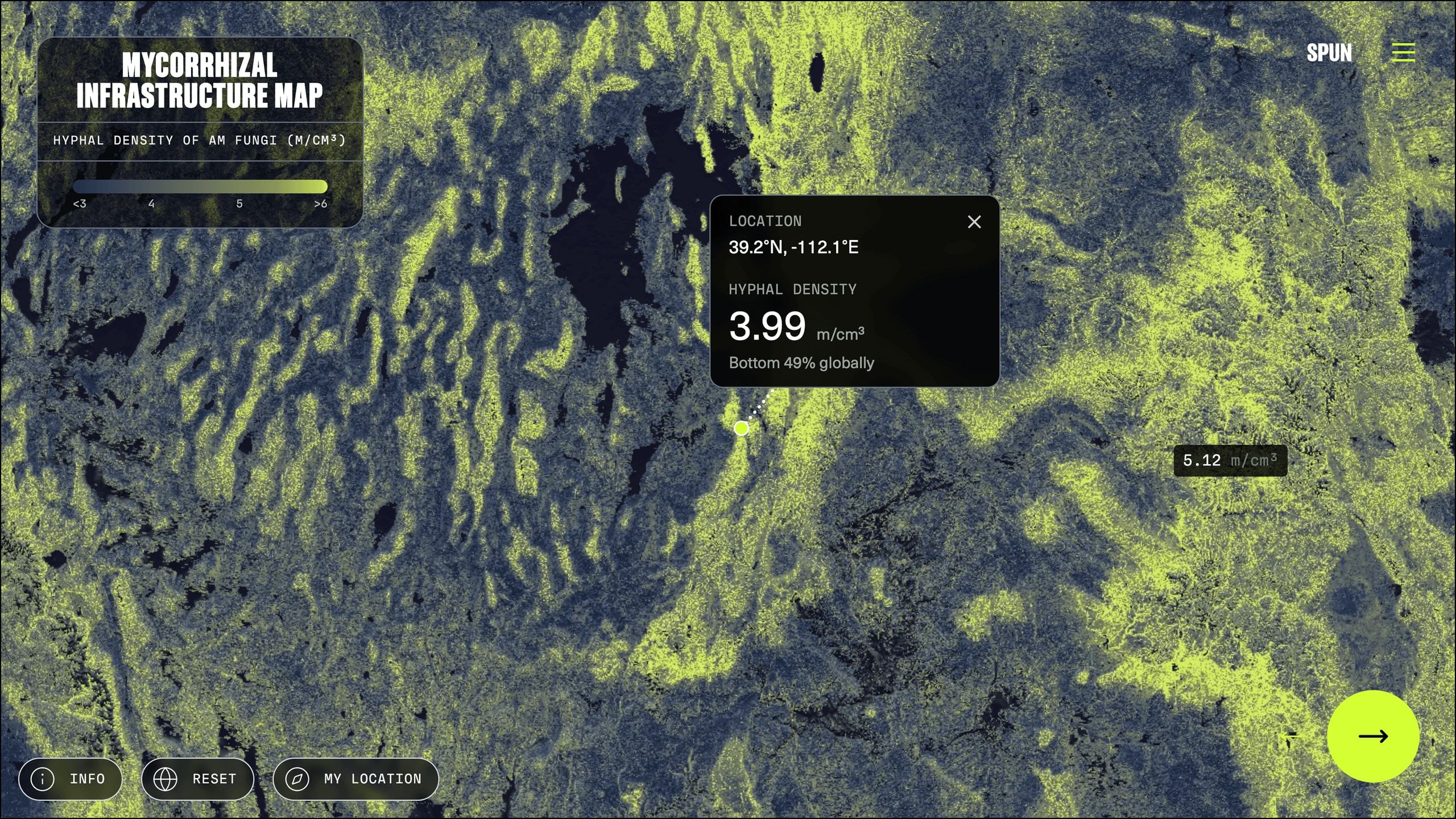Open the hamburger menu icon
Image resolution: width=1456 pixels, height=819 pixels.
click(1403, 52)
